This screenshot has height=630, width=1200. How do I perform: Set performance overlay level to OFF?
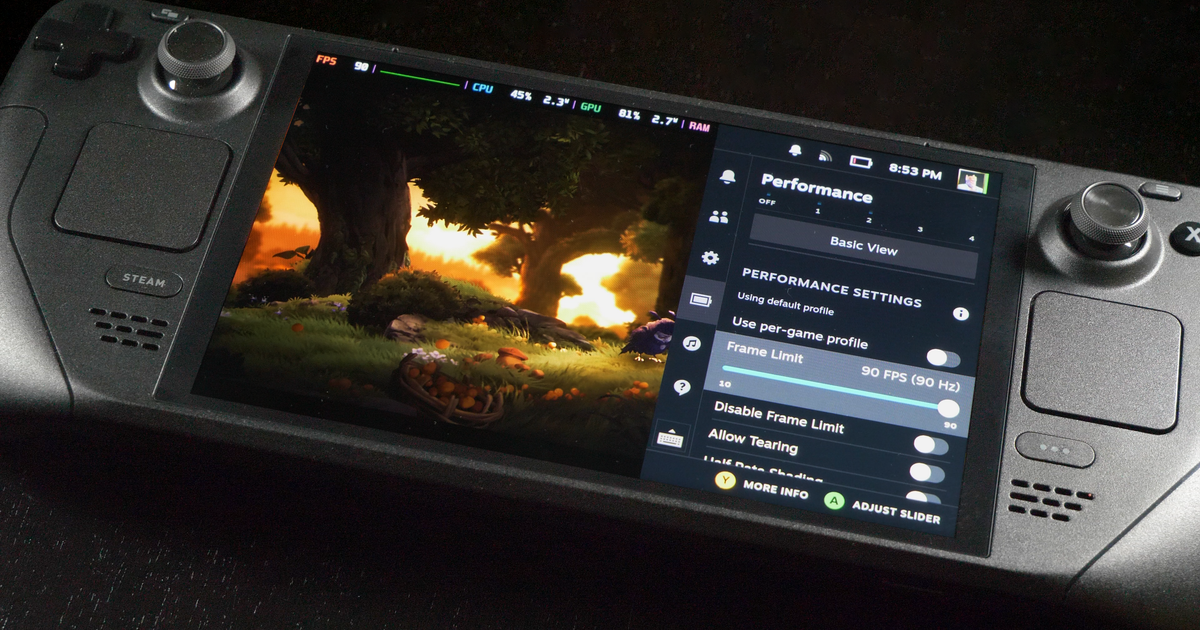click(x=768, y=202)
